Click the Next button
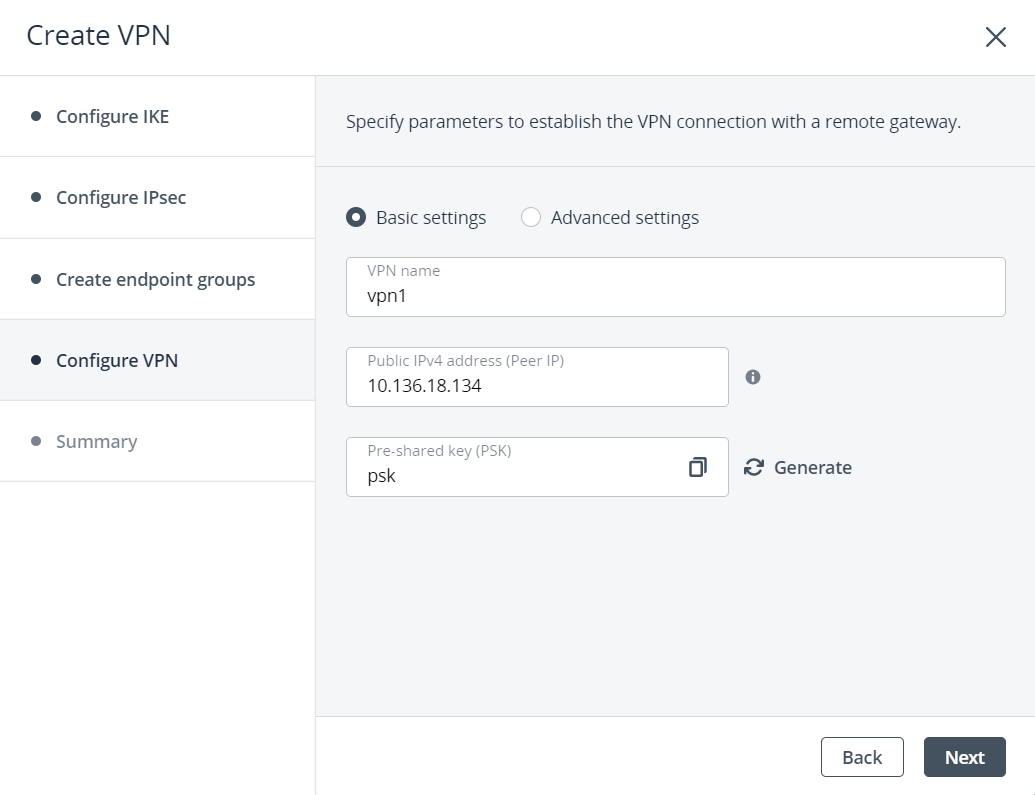The height and width of the screenshot is (795, 1035). 964,757
